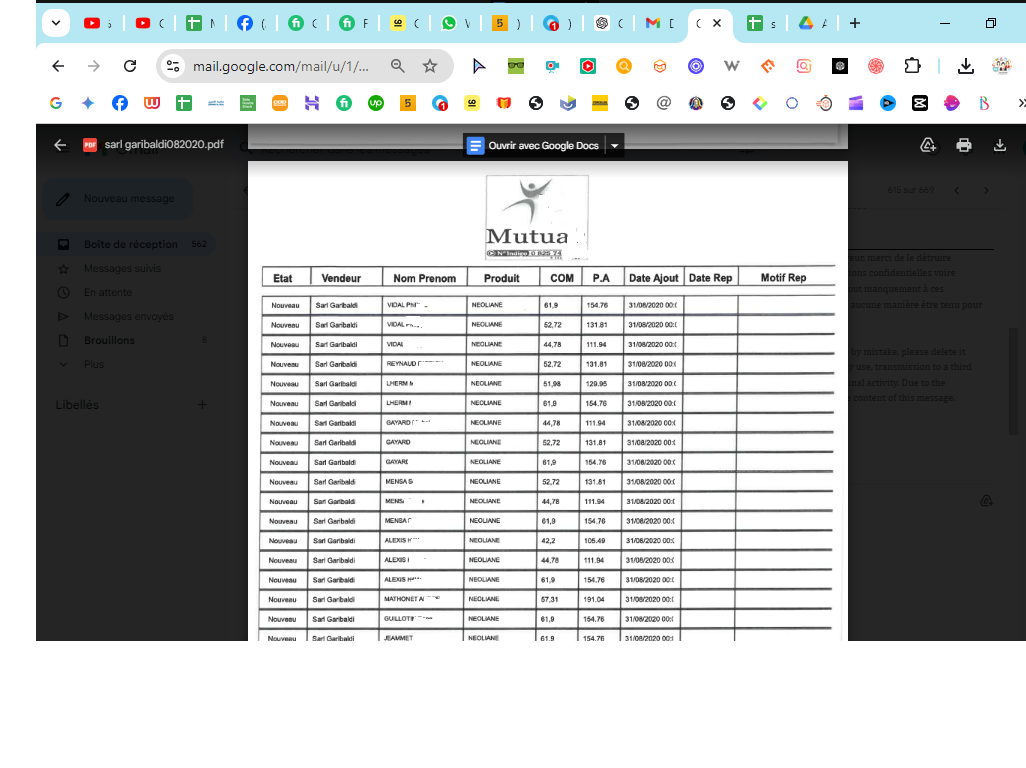Image resolution: width=1026 pixels, height=768 pixels.
Task: Click the Mutua logo in the PDF
Action: click(537, 218)
